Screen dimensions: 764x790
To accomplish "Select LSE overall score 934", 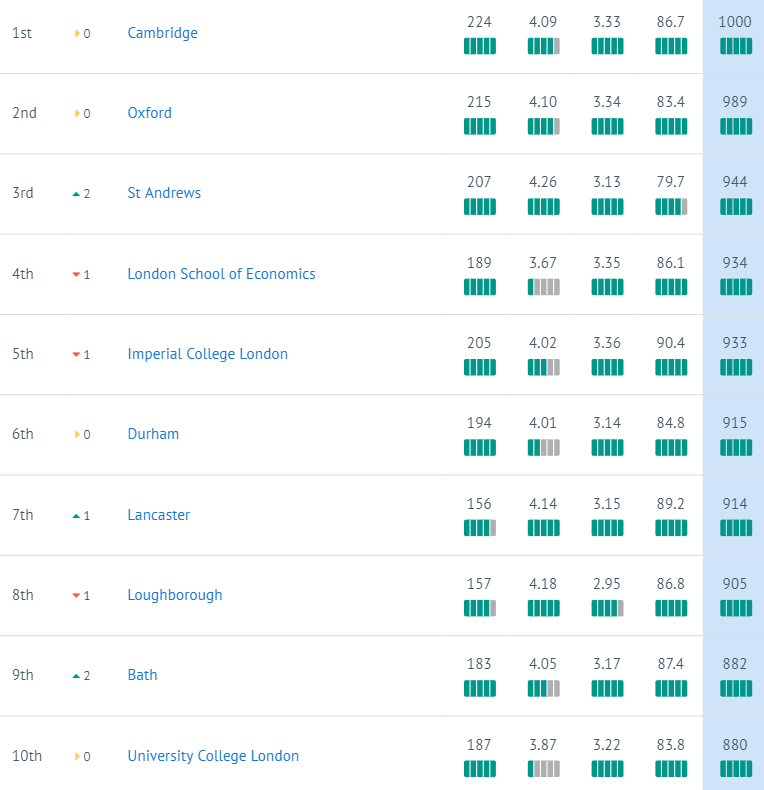I will click(x=735, y=262).
